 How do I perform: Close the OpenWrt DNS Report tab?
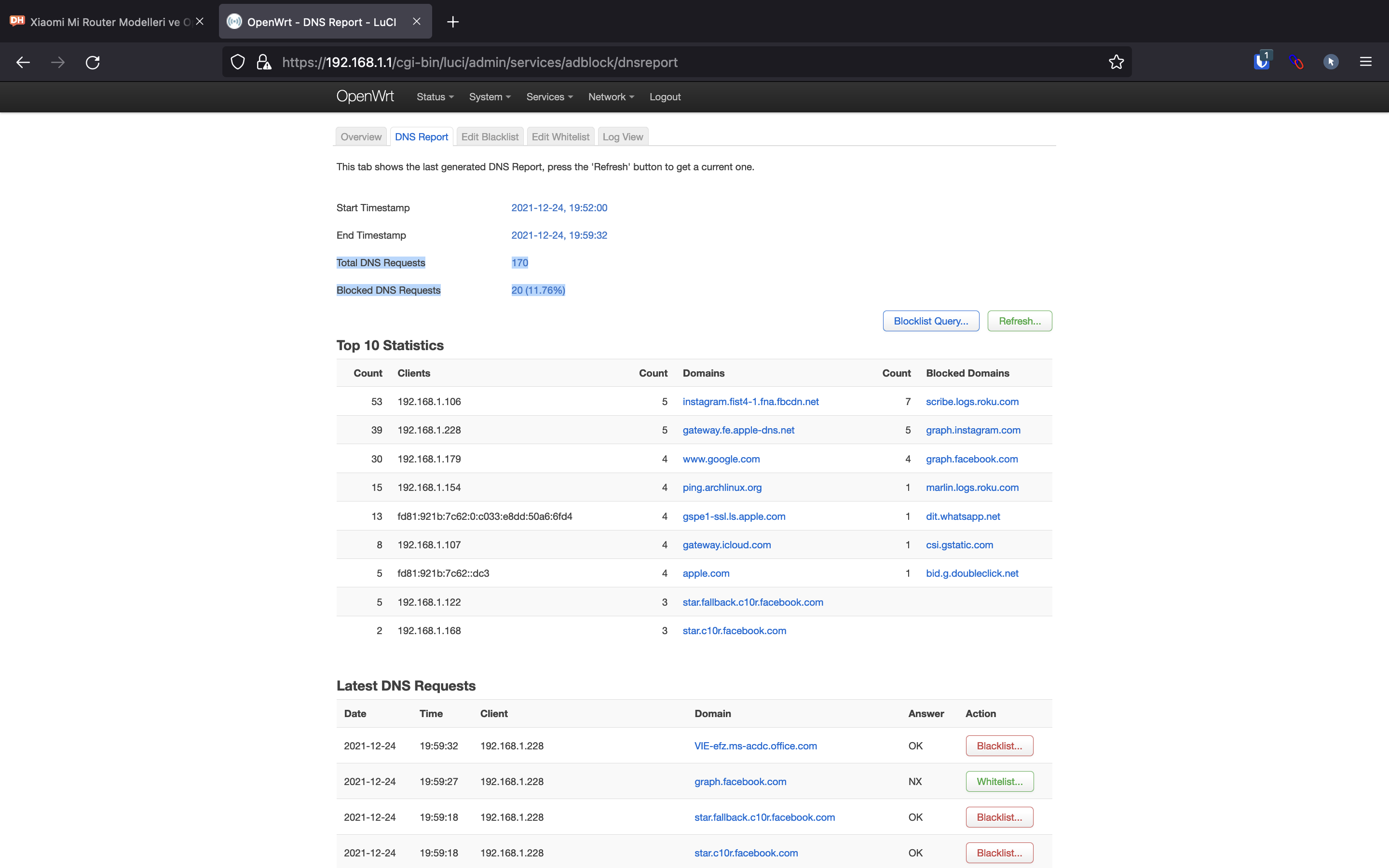pos(417,21)
